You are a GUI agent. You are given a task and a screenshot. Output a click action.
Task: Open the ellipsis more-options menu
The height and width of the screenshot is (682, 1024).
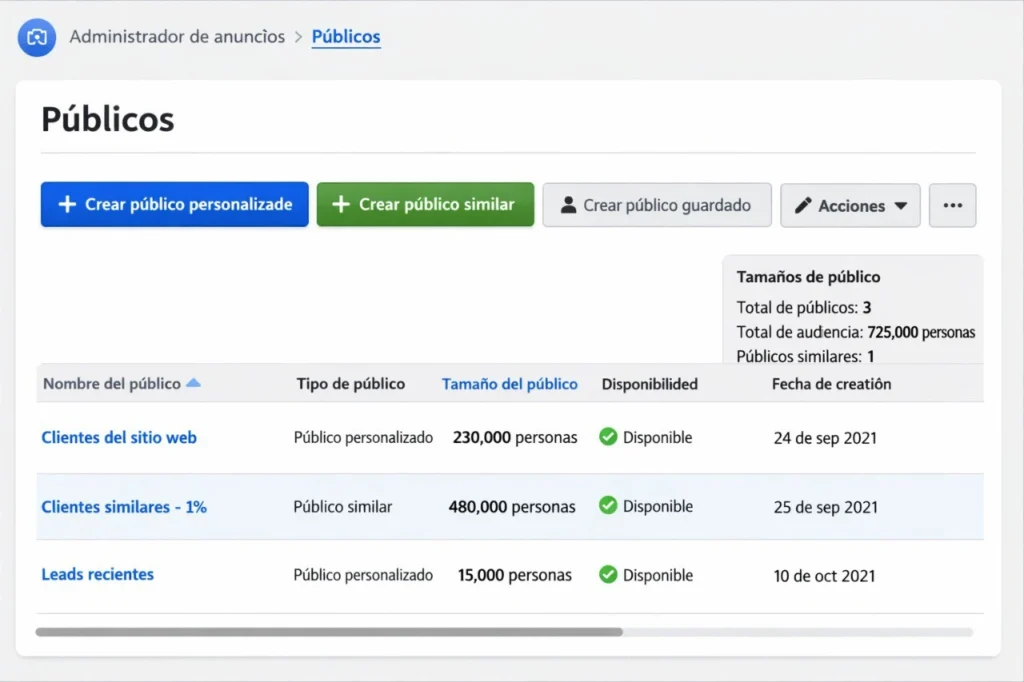[952, 205]
